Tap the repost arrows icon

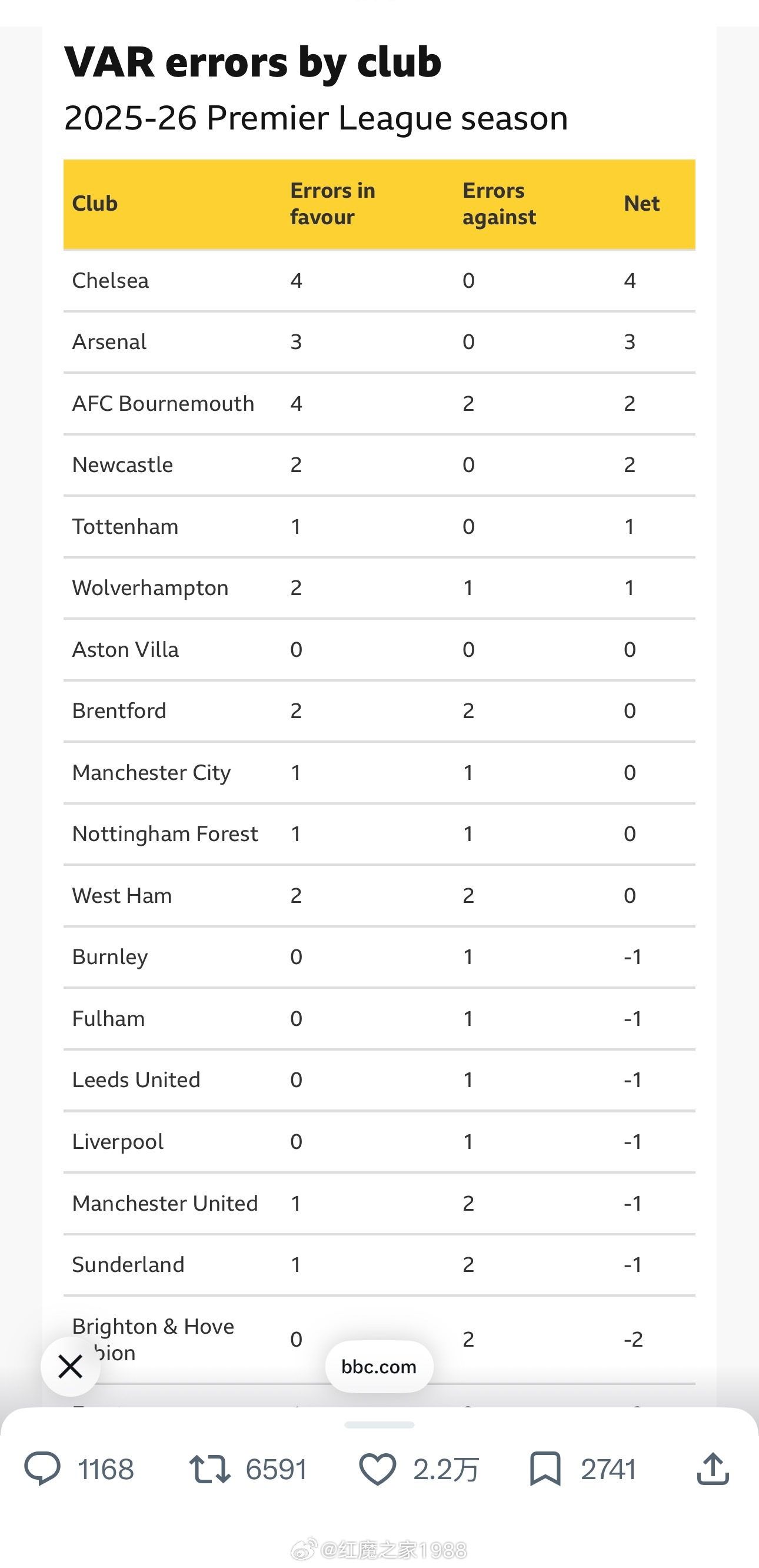click(209, 1468)
